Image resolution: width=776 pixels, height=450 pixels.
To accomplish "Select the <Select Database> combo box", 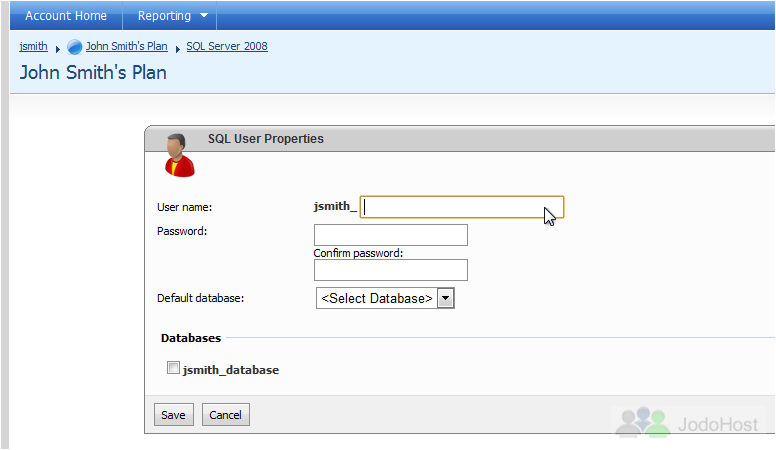I will coord(385,299).
